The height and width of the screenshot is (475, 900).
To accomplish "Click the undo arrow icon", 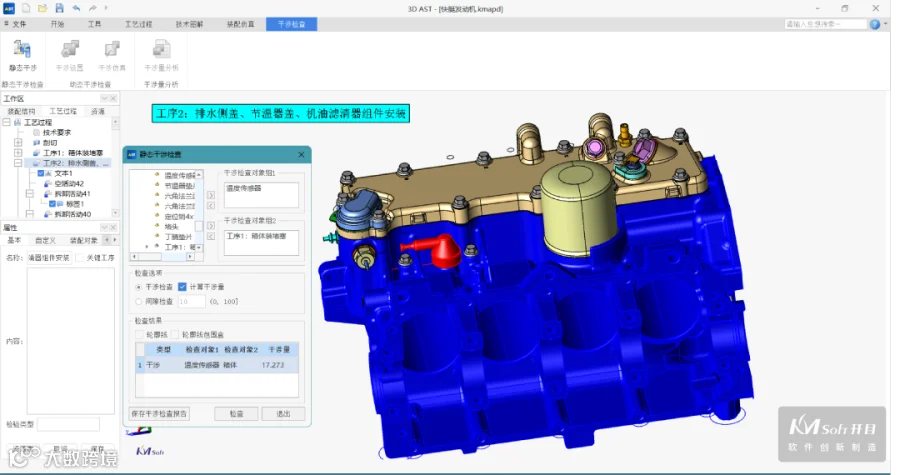I will click(x=76, y=8).
